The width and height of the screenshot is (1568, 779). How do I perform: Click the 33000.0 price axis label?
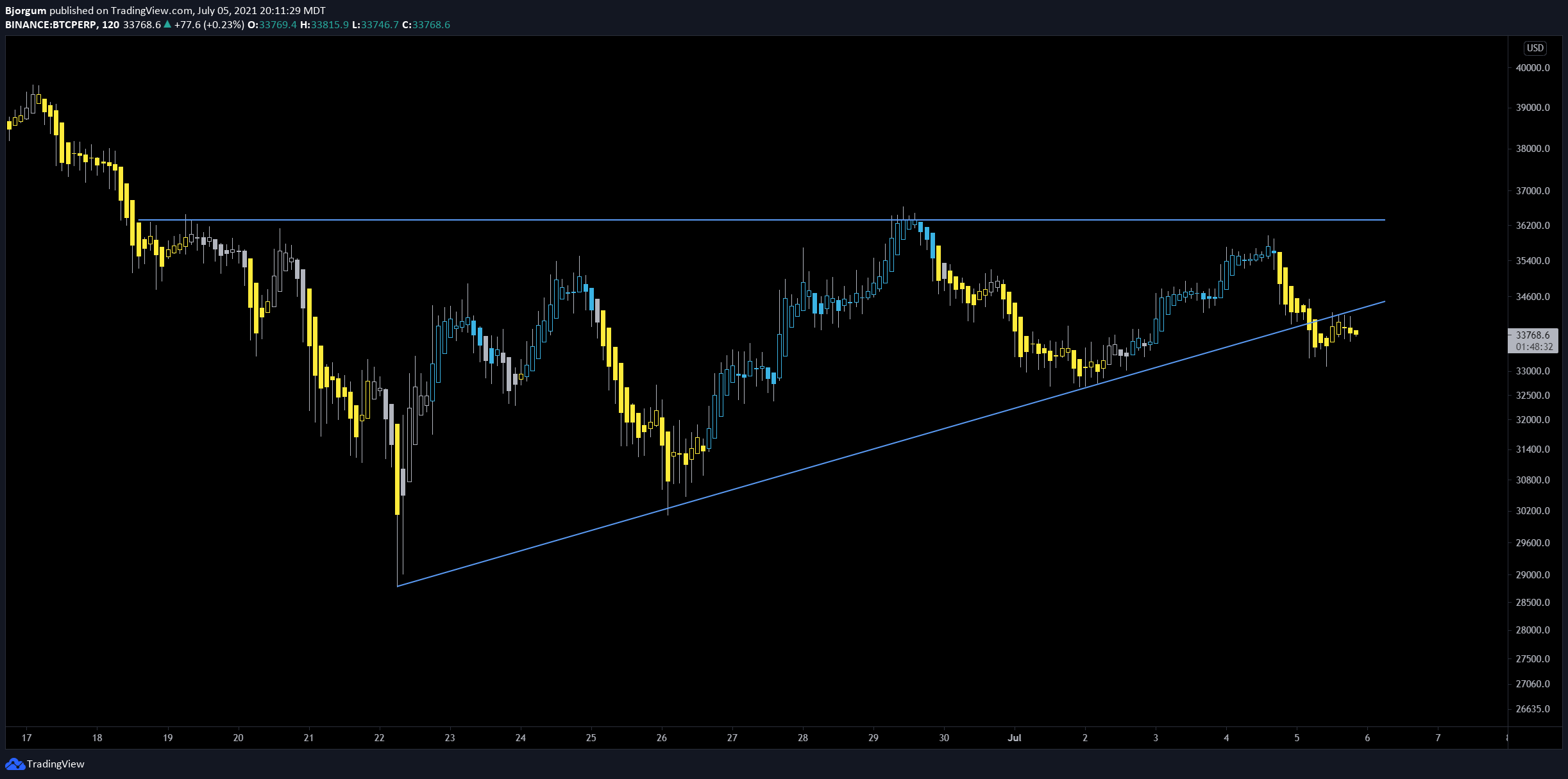pyautogui.click(x=1533, y=371)
